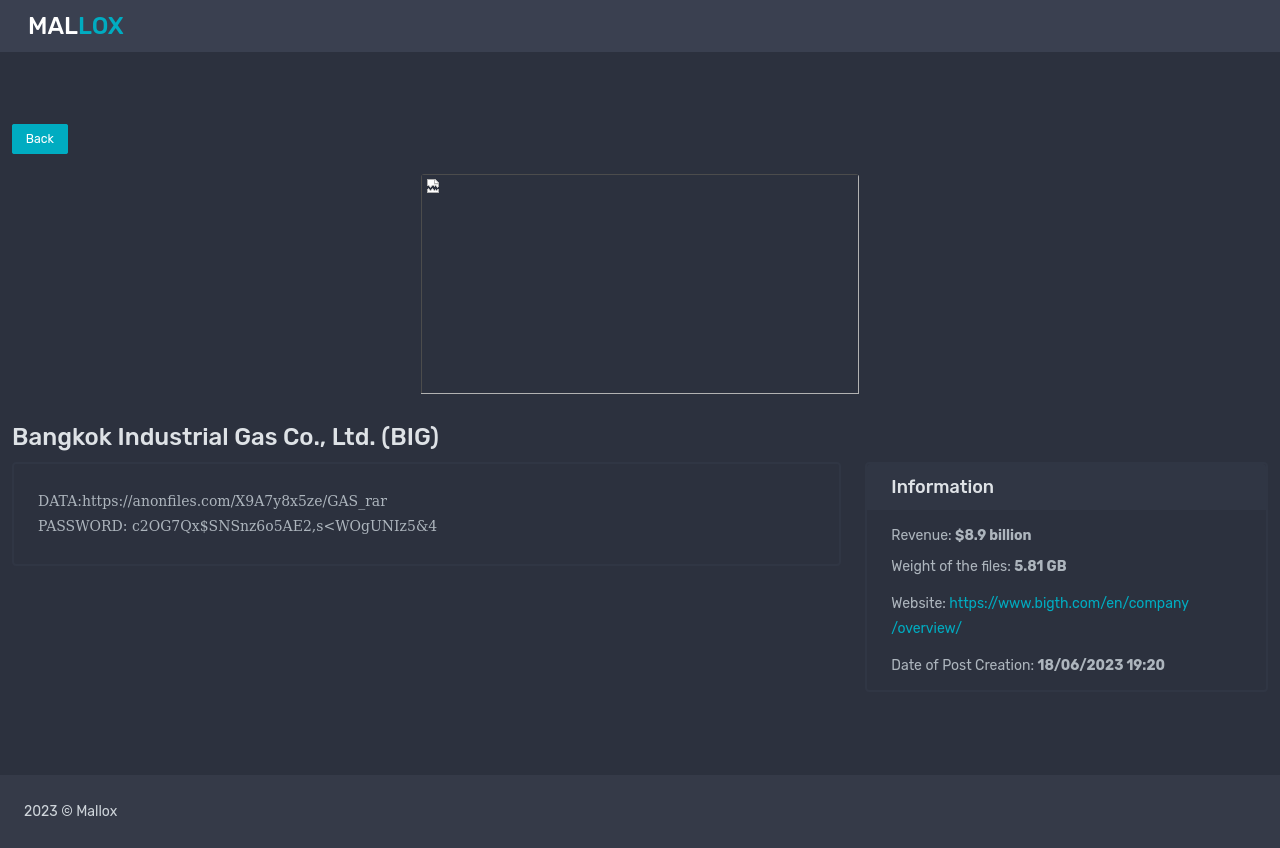
Task: Click the blue "LOX" part of the logo
Action: pos(101,26)
